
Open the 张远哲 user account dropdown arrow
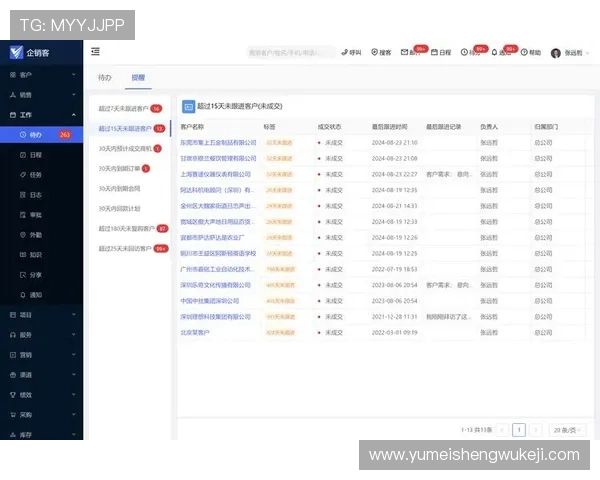coord(587,53)
